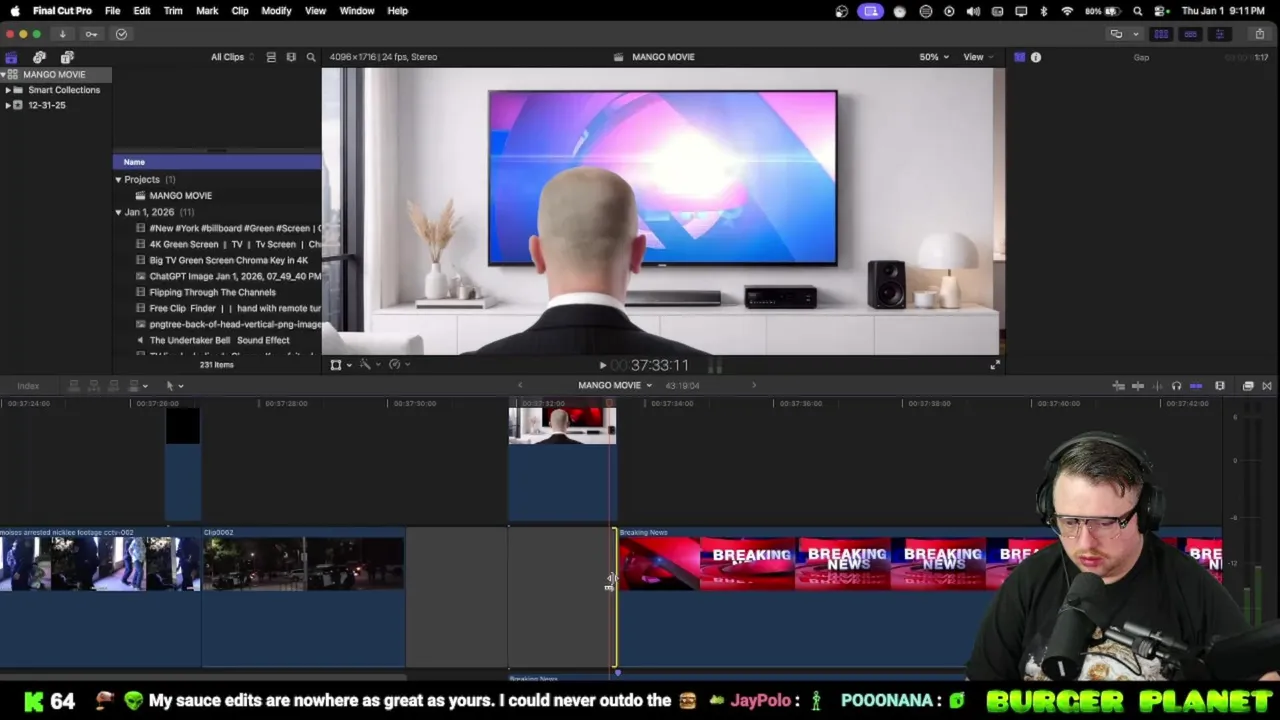This screenshot has height=720, width=1280.
Task: Open the 50% viewer zoom dropdown
Action: tap(934, 57)
